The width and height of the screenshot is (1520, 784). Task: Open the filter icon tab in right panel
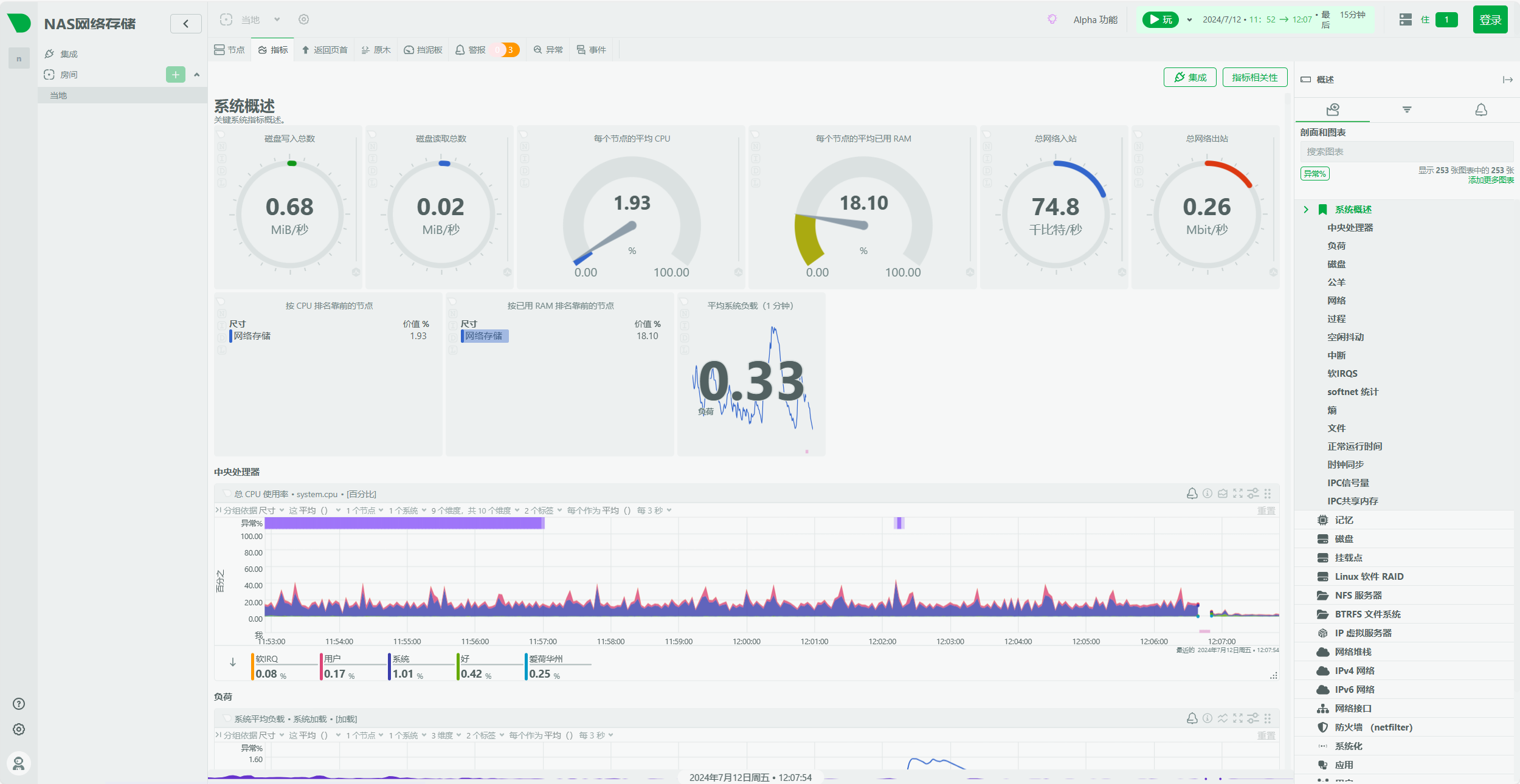point(1407,109)
